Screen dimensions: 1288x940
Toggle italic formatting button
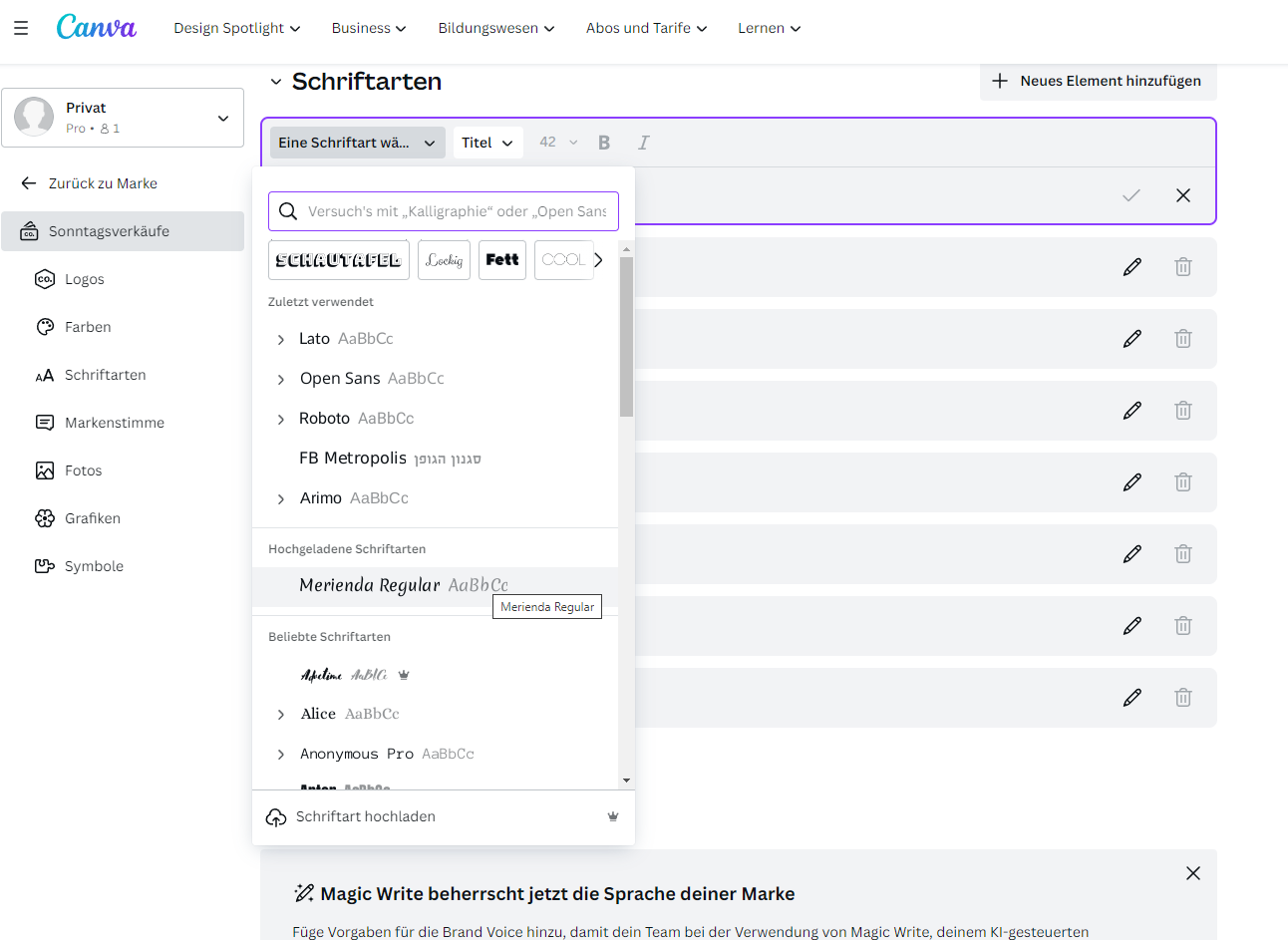click(x=644, y=143)
